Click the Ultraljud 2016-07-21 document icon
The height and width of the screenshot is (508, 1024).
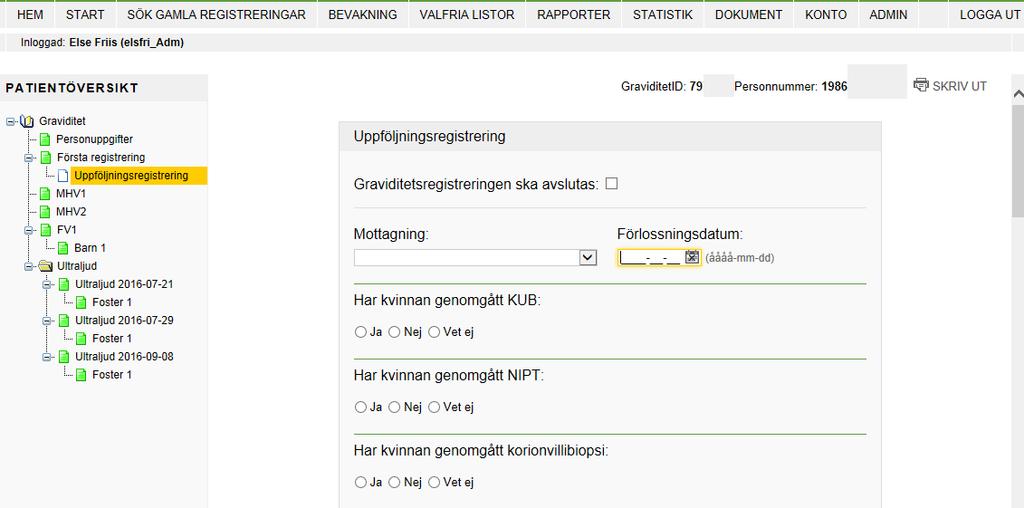[x=63, y=285]
